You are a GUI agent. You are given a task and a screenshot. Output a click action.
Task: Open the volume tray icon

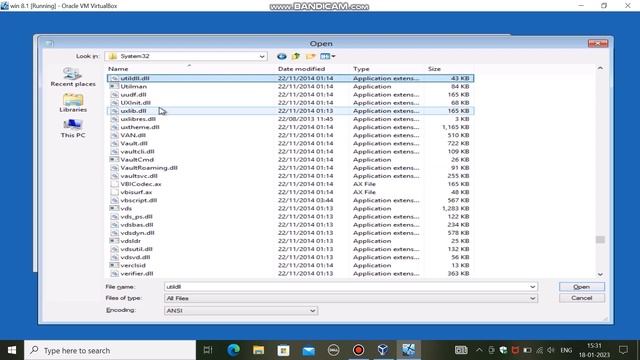coord(551,350)
